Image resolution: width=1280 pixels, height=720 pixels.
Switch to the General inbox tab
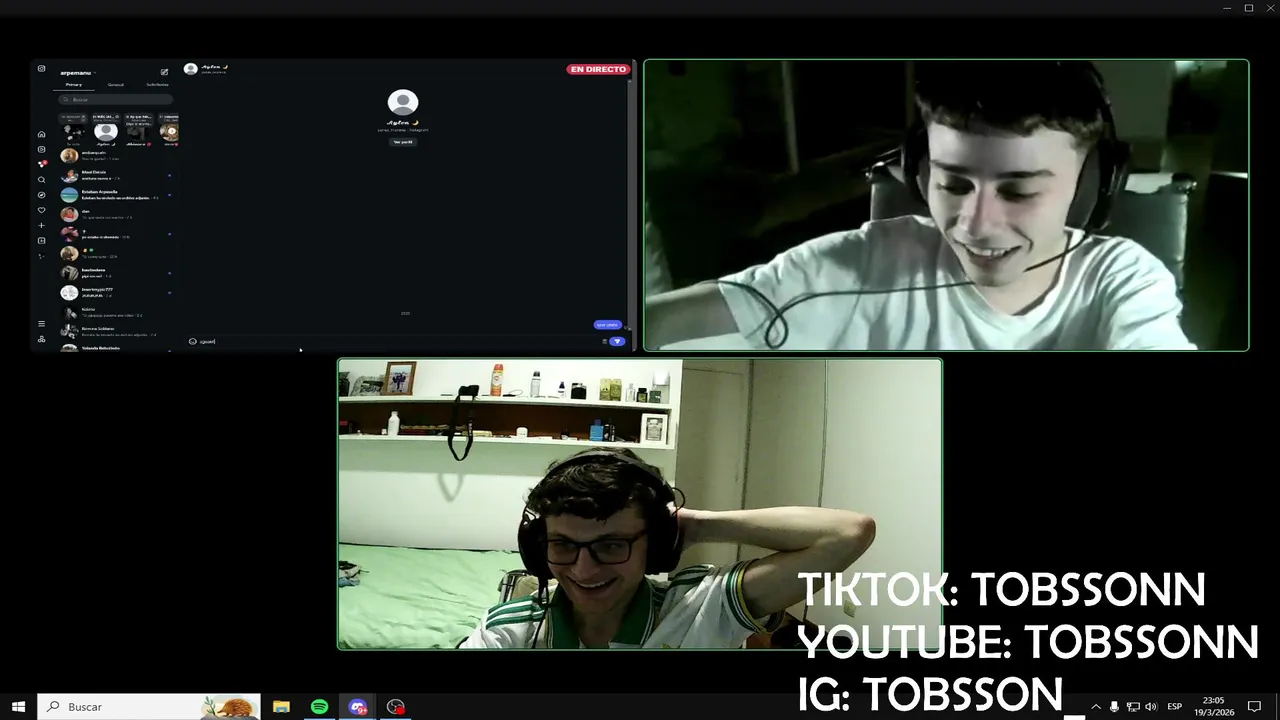[x=115, y=85]
